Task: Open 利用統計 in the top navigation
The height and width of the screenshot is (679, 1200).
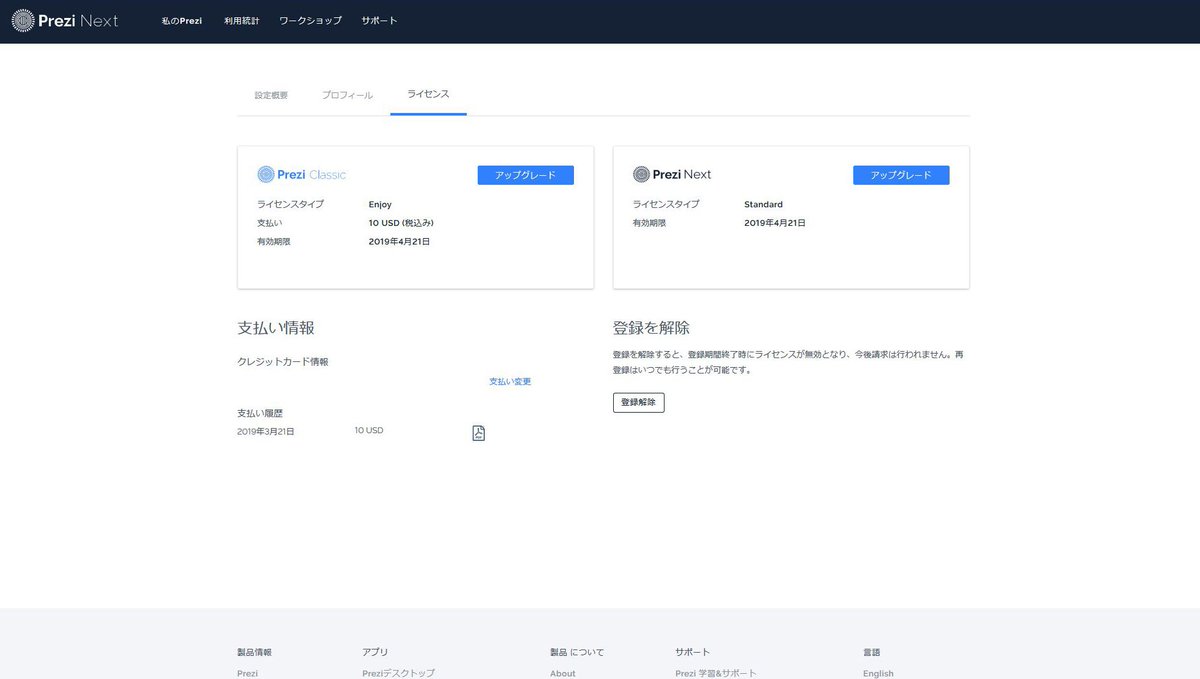Action: coord(241,21)
